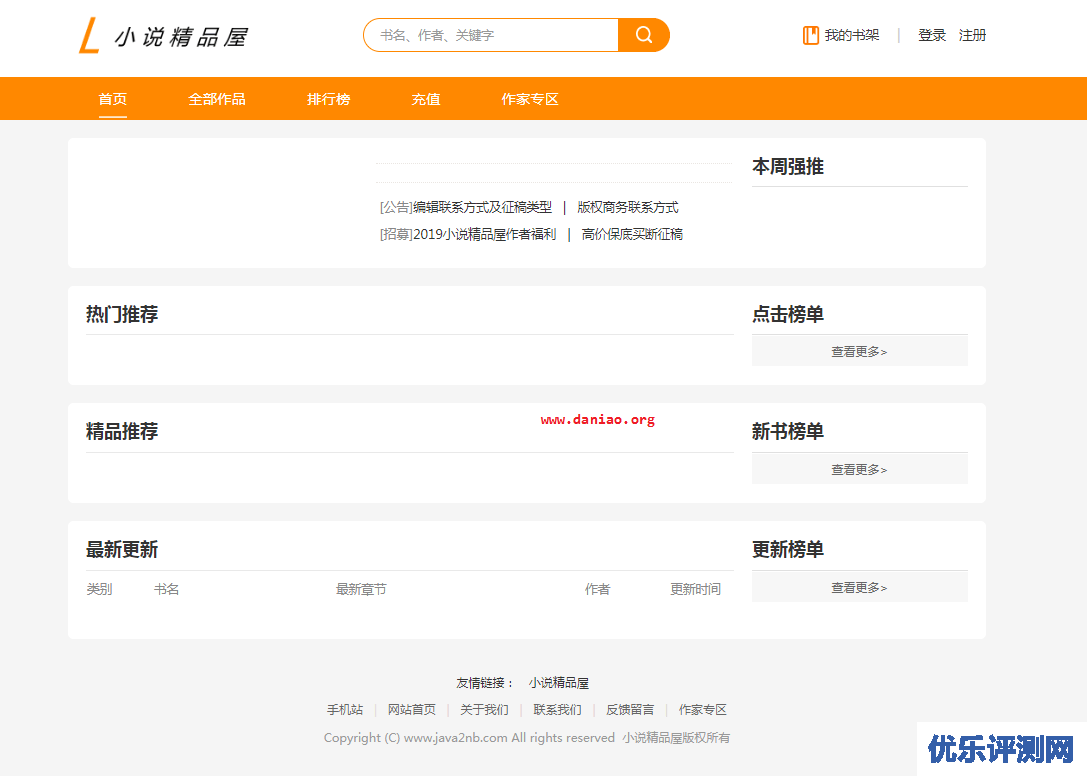Click the 书名 column header
Image resolution: width=1087 pixels, height=776 pixels.
tap(166, 589)
